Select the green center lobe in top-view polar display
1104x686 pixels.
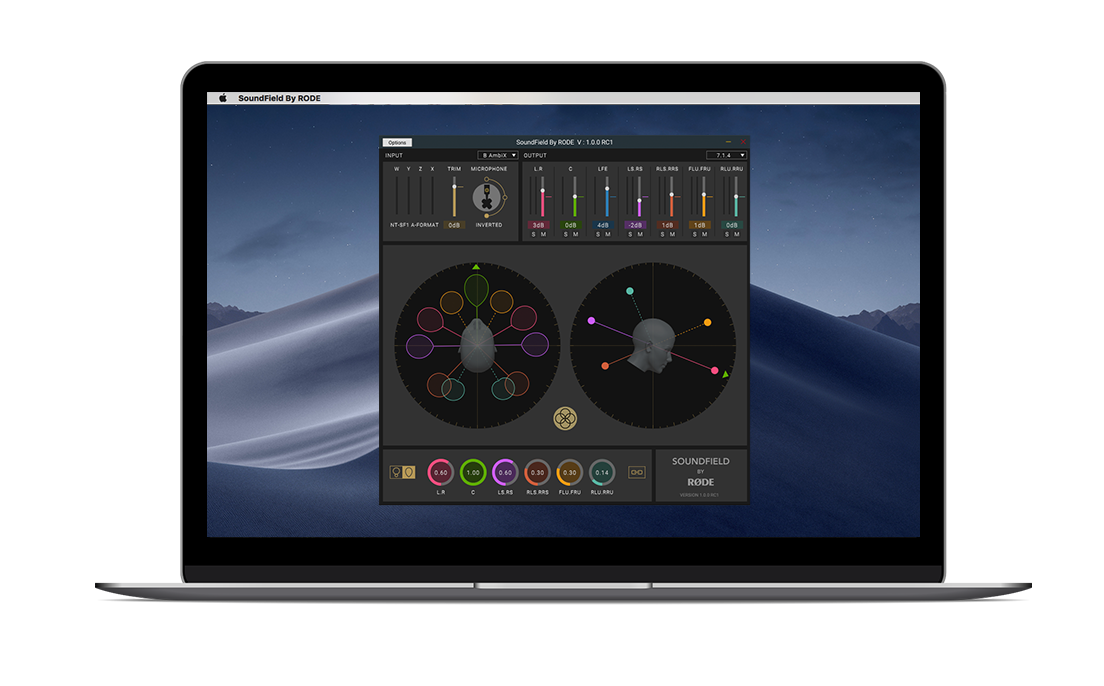[477, 290]
